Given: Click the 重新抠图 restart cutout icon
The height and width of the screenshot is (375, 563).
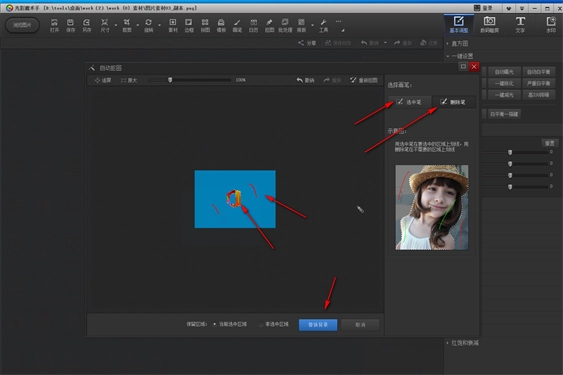Looking at the screenshot, I should coord(353,80).
